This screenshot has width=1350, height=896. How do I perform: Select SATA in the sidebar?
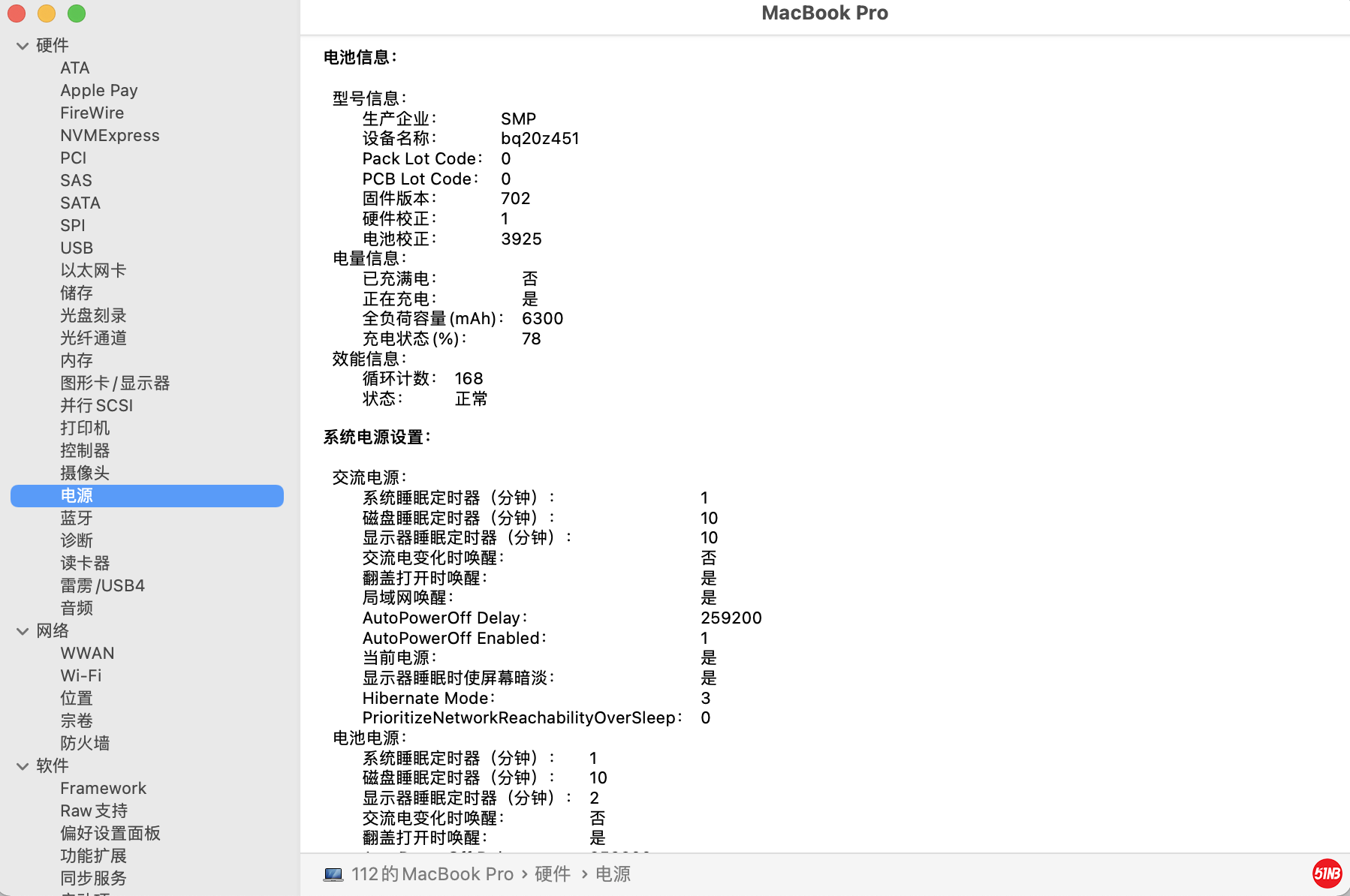click(80, 203)
